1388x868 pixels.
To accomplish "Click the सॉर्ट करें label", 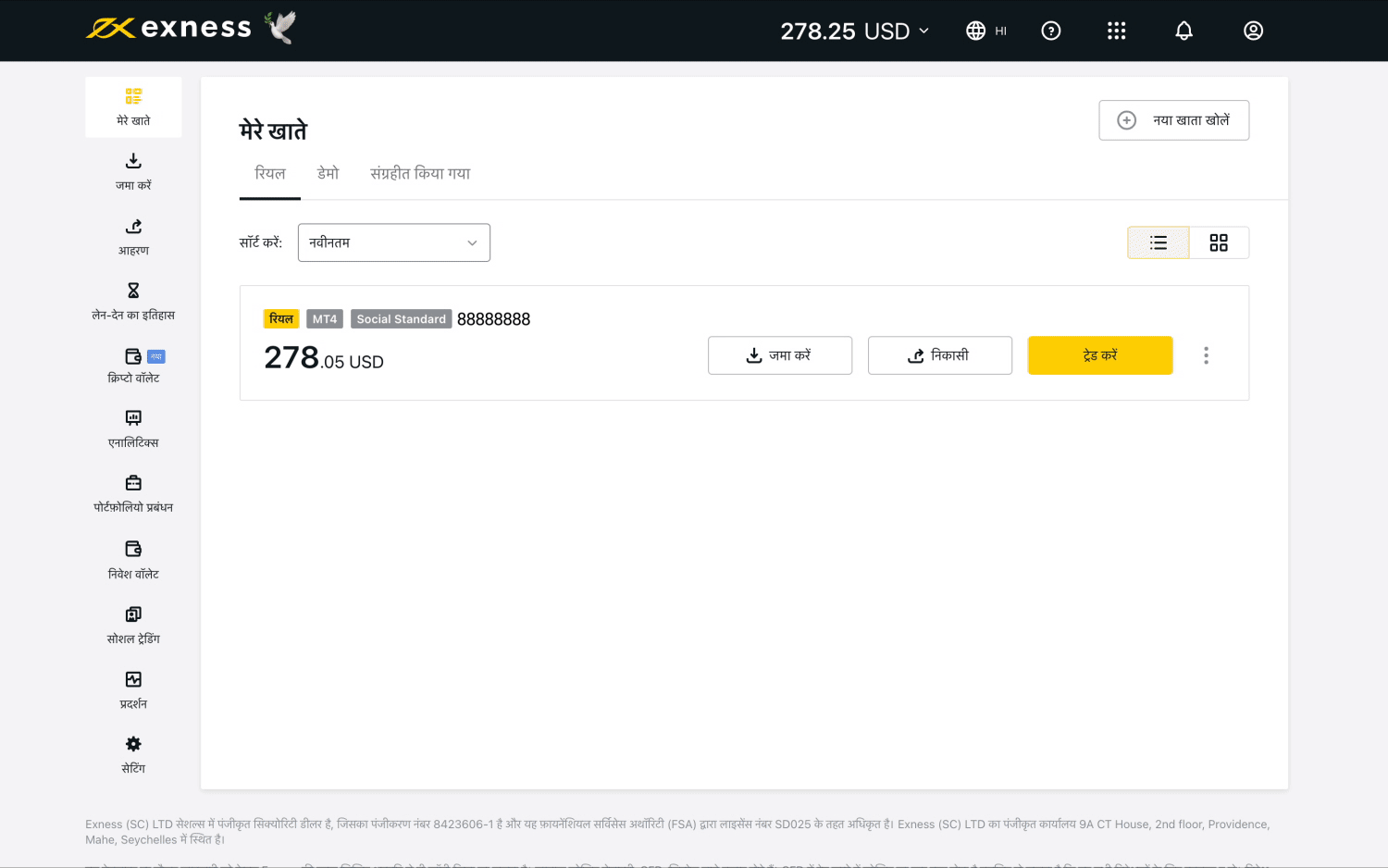I will [x=261, y=242].
